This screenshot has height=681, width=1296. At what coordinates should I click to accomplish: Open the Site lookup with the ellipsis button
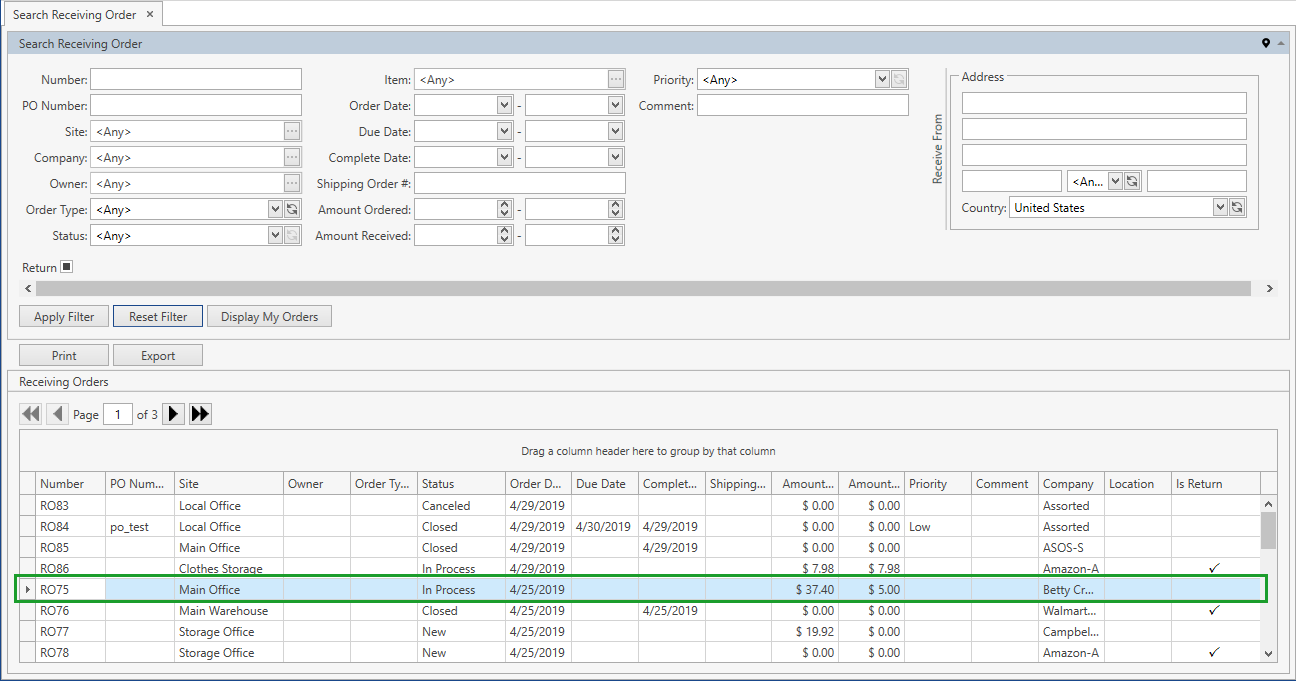293,130
